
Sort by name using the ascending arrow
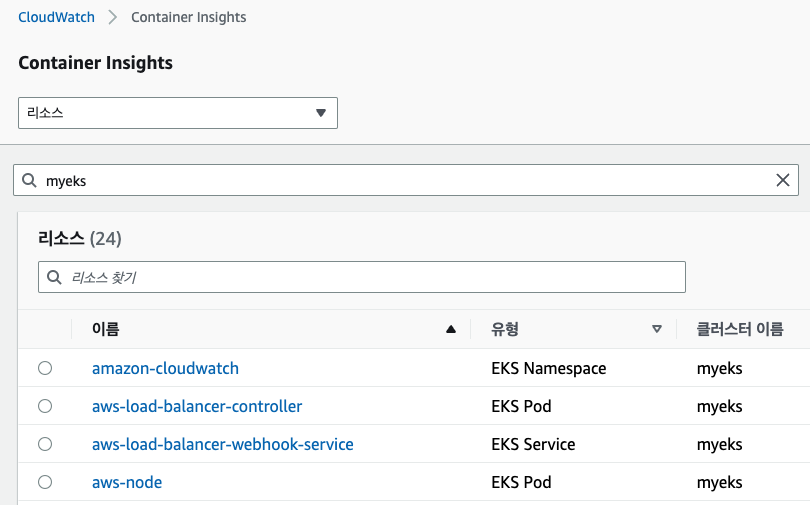pyautogui.click(x=450, y=329)
